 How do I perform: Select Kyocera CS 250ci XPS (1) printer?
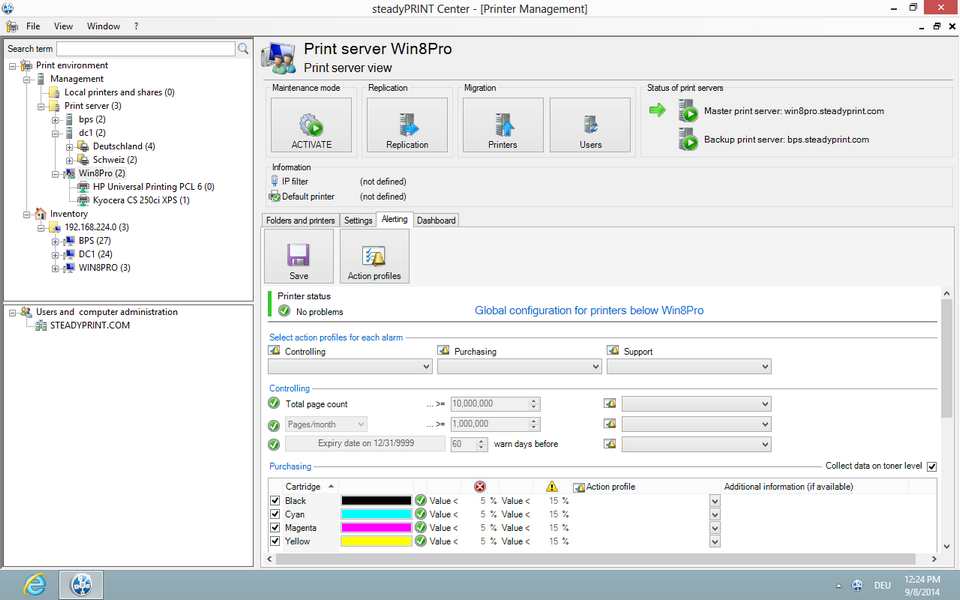pos(141,200)
